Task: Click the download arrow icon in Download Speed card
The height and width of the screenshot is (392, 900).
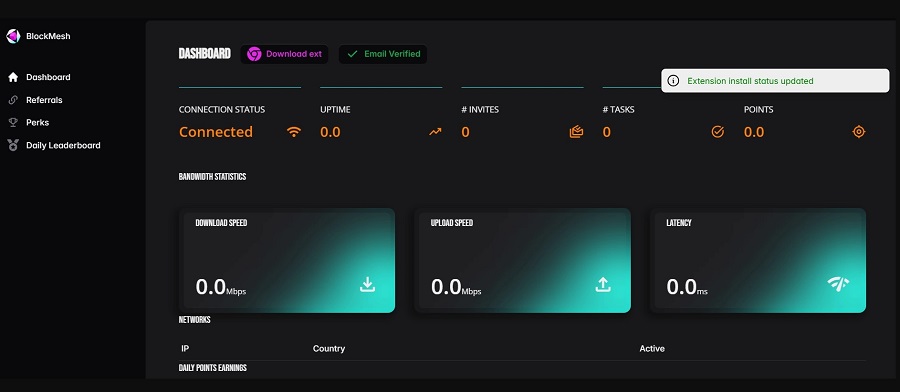Action: coord(367,285)
